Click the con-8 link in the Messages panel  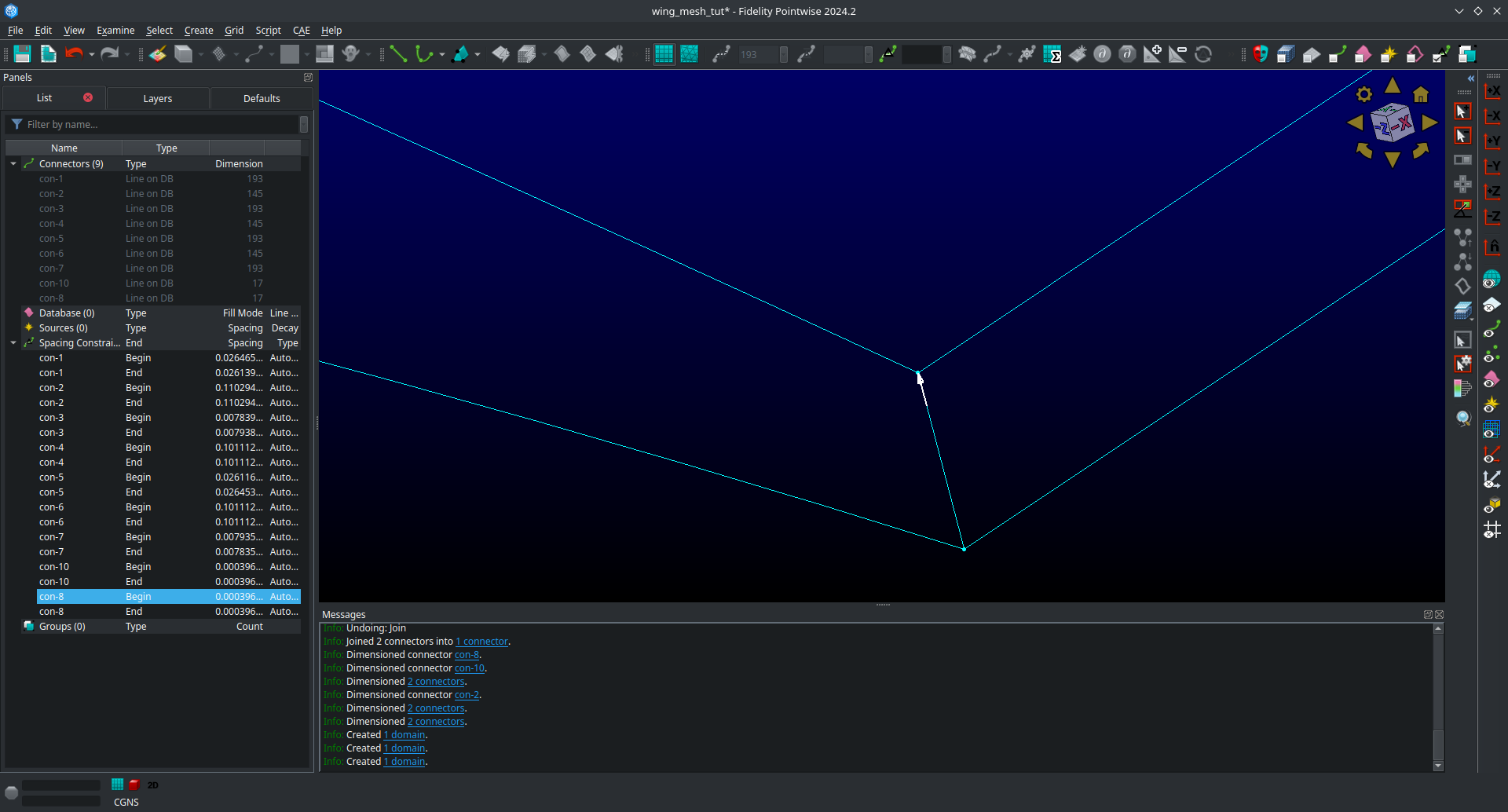tap(467, 654)
